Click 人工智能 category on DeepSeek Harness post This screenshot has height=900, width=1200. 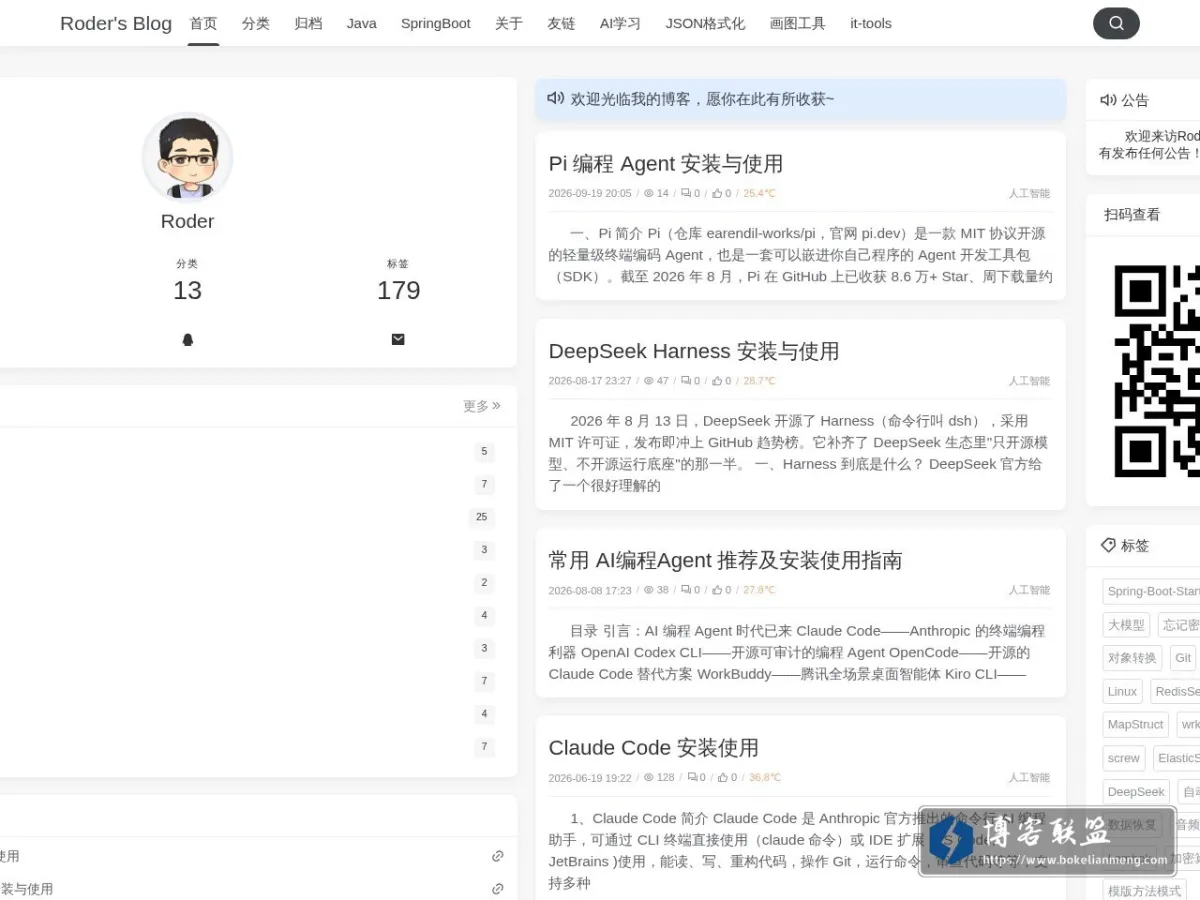[1029, 381]
